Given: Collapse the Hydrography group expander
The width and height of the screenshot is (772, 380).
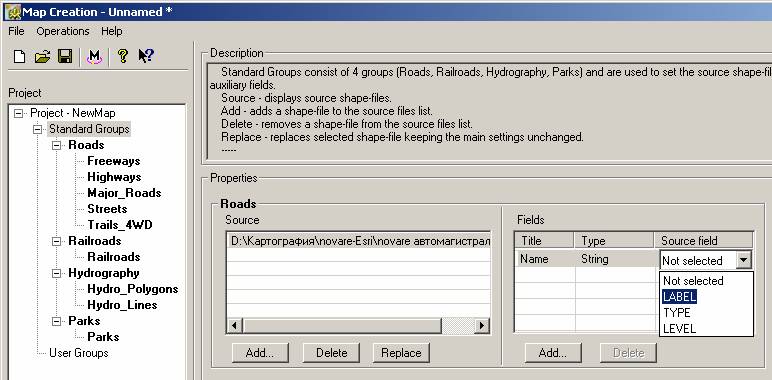Looking at the screenshot, I should click(57, 274).
